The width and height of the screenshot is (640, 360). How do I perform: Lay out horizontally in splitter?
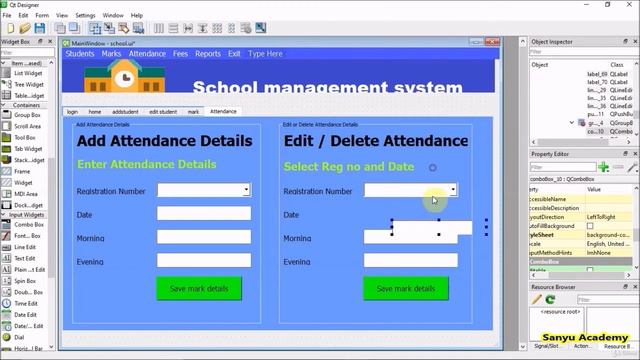click(x=188, y=28)
